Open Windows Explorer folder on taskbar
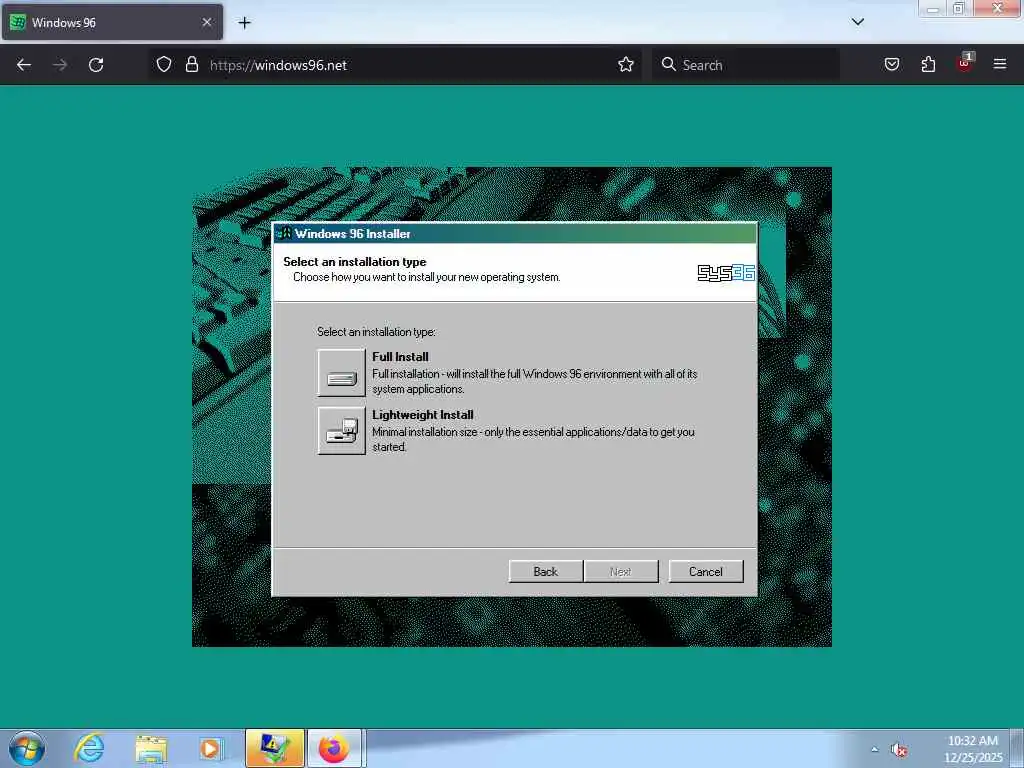Screen dimensions: 1024x768 [152, 748]
